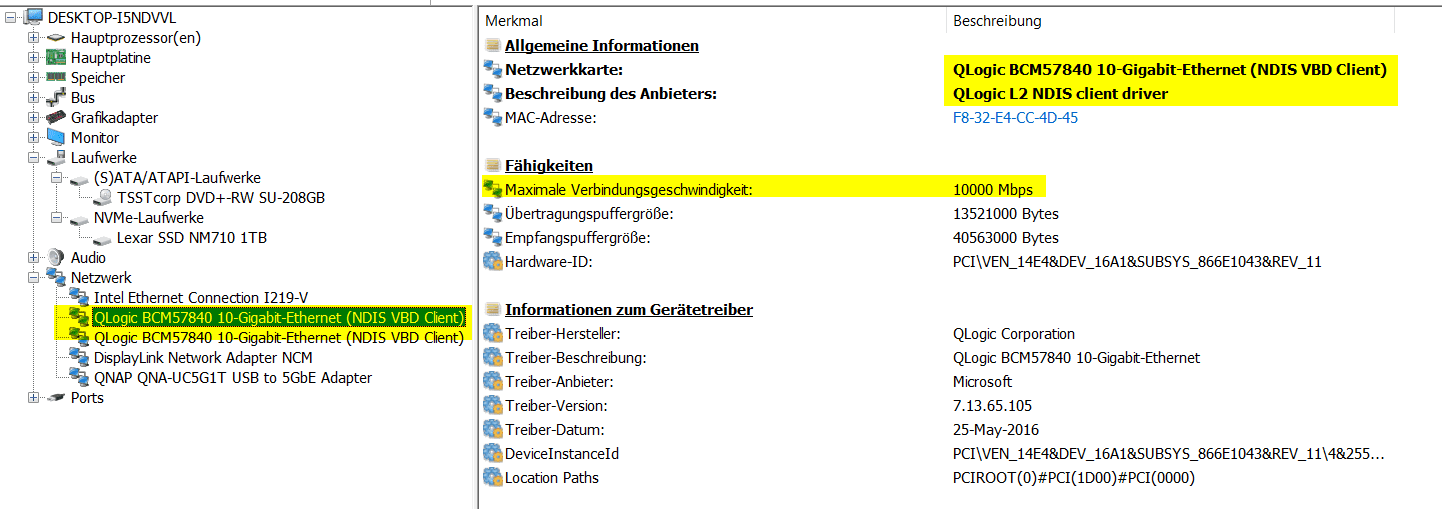This screenshot has width=1442, height=509.
Task: Click the Lexar SSD drive icon
Action: pyautogui.click(x=102, y=238)
